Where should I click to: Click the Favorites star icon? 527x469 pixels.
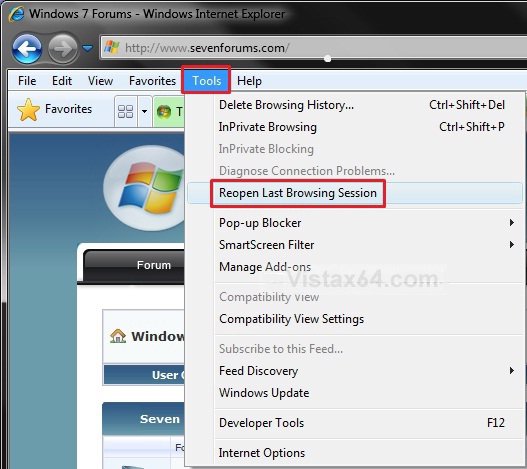point(28,110)
